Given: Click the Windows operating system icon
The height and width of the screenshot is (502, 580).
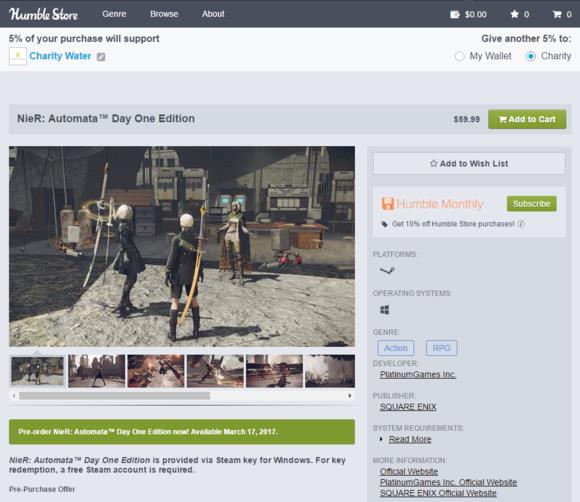Looking at the screenshot, I should click(x=385, y=310).
